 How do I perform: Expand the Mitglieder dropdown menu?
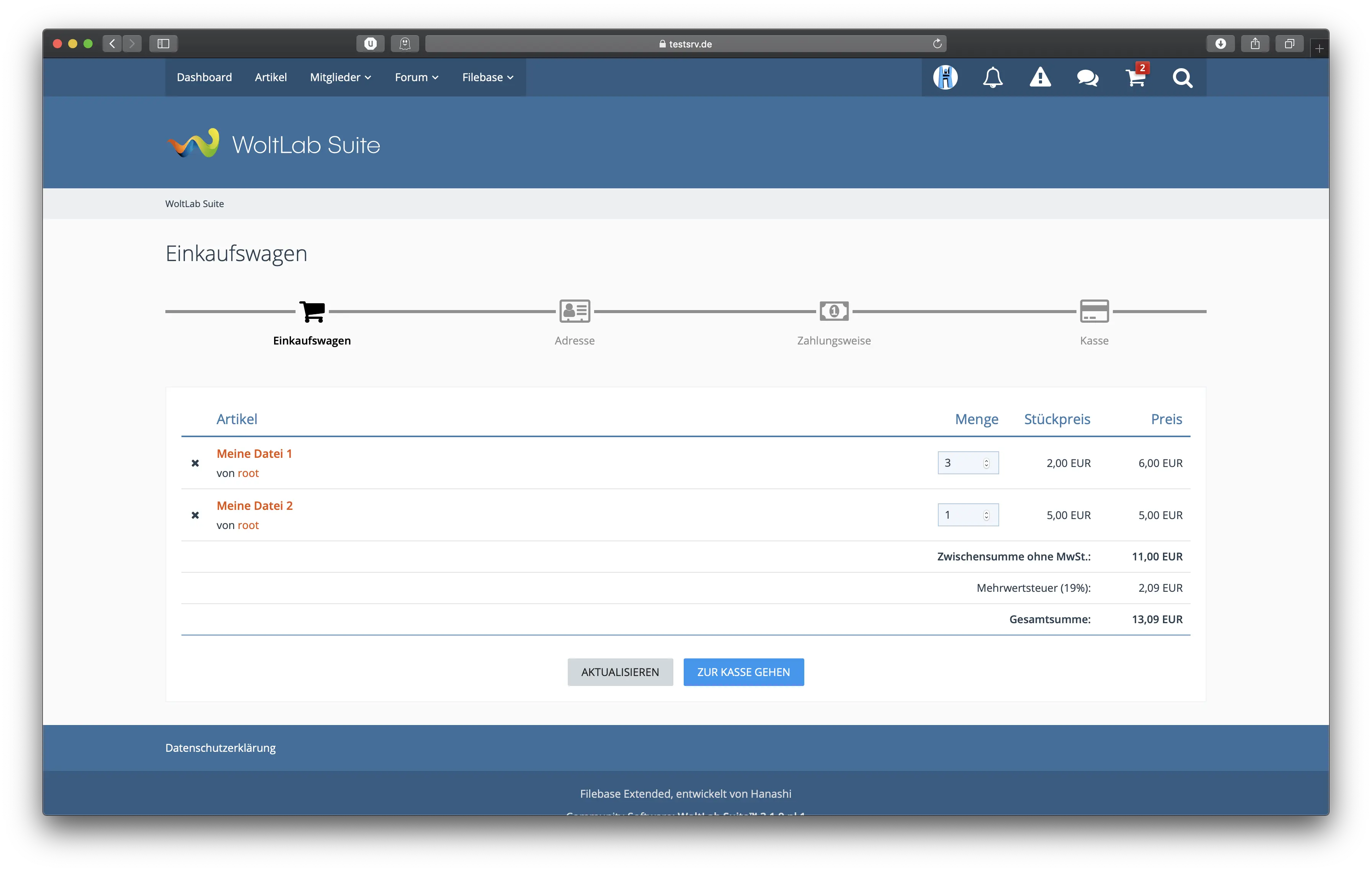(x=340, y=77)
